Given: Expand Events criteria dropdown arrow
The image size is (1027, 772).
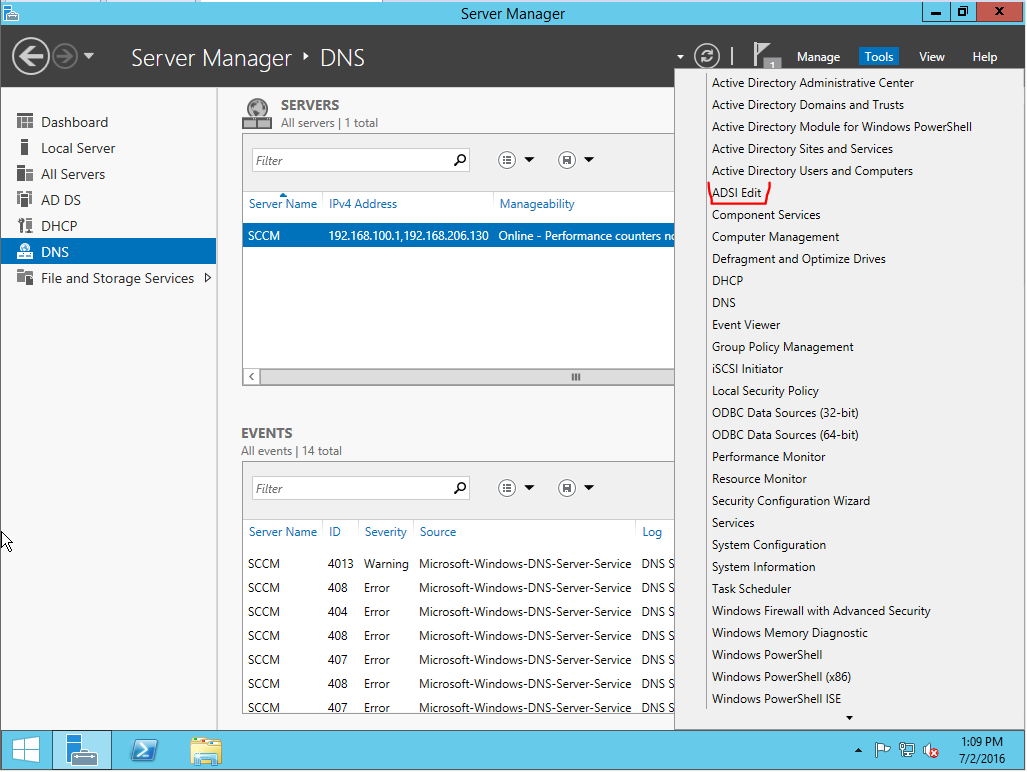Looking at the screenshot, I should (529, 488).
